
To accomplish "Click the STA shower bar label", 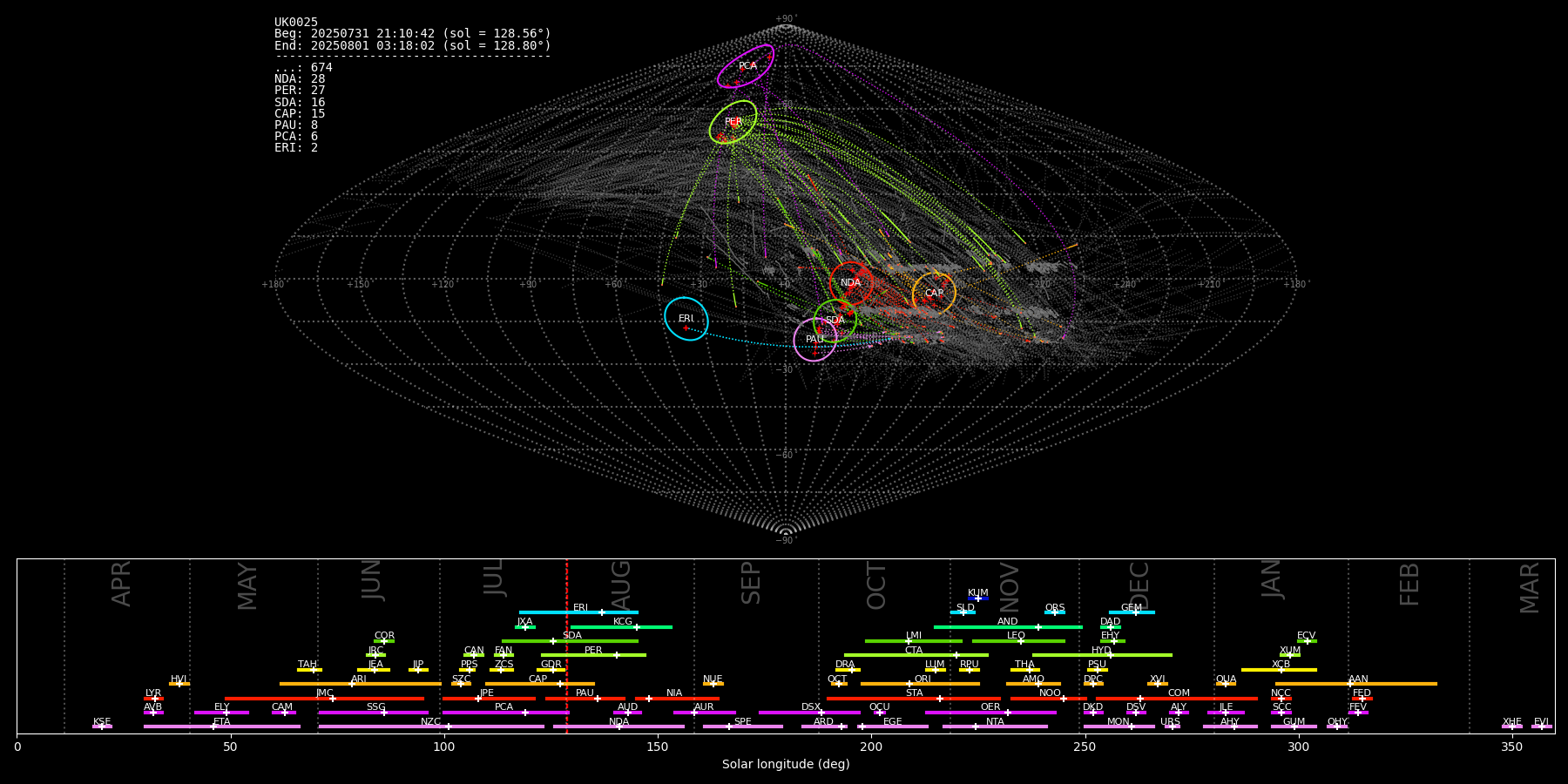I will (914, 693).
